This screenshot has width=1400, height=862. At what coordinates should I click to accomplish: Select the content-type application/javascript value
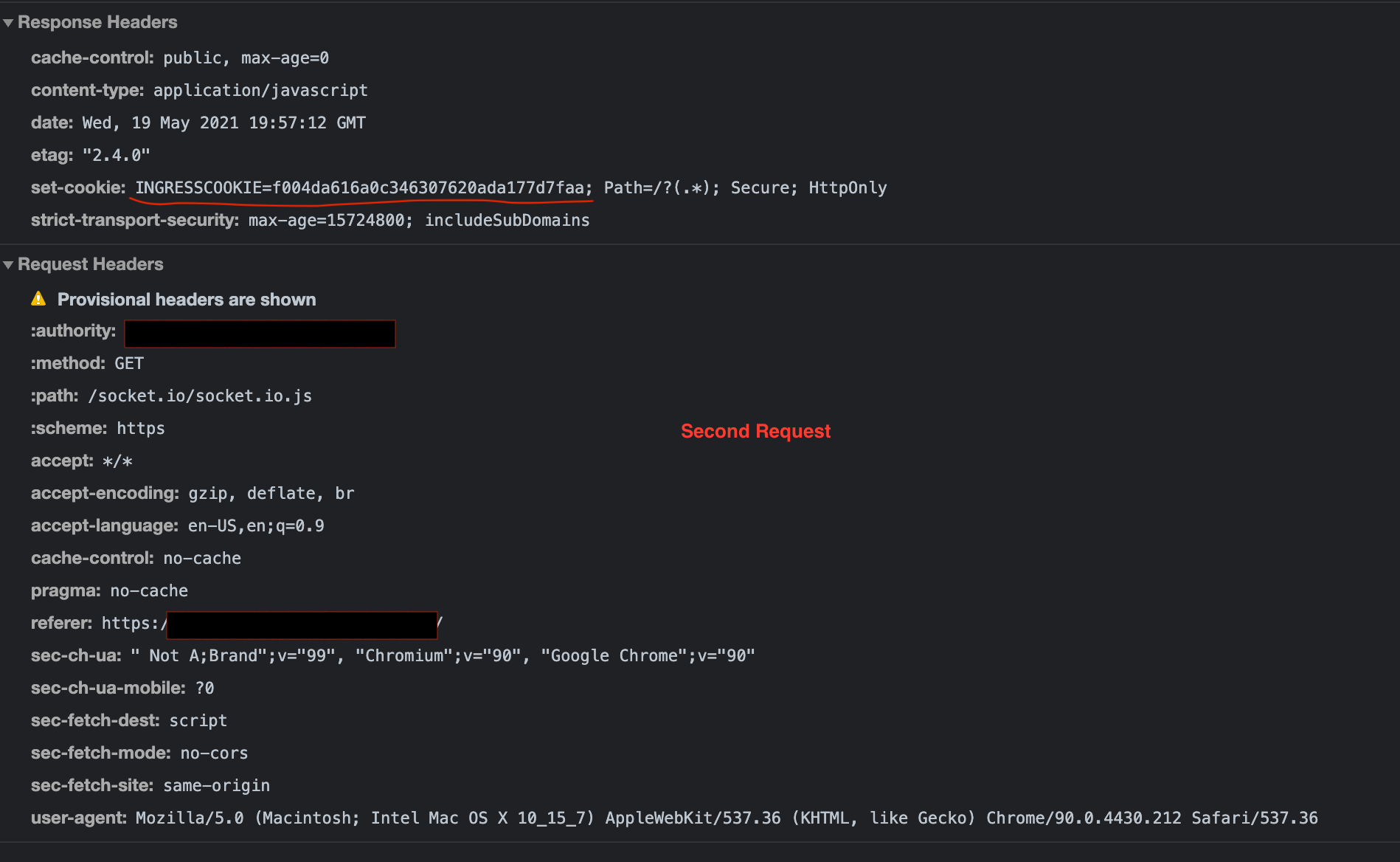point(260,91)
